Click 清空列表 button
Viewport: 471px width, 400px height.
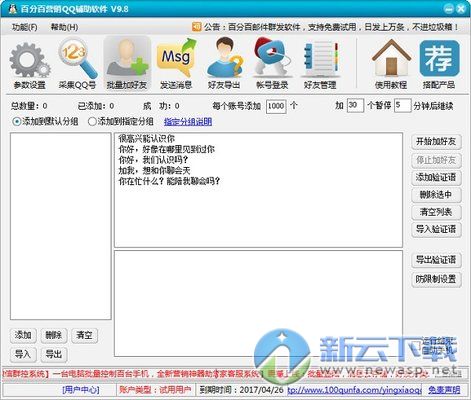click(436, 212)
